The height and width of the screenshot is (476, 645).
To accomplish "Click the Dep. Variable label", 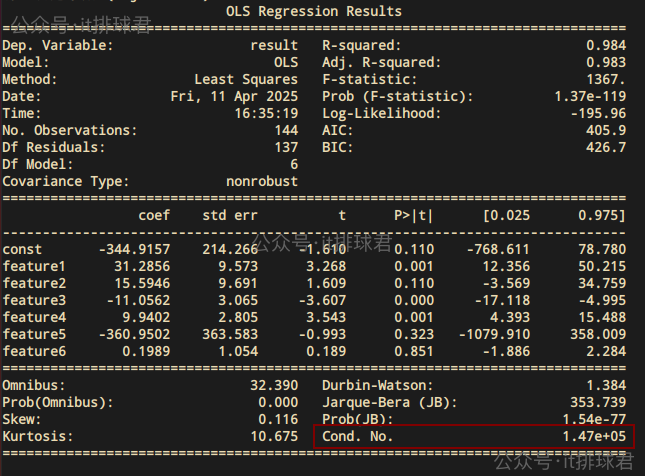I will (57, 45).
